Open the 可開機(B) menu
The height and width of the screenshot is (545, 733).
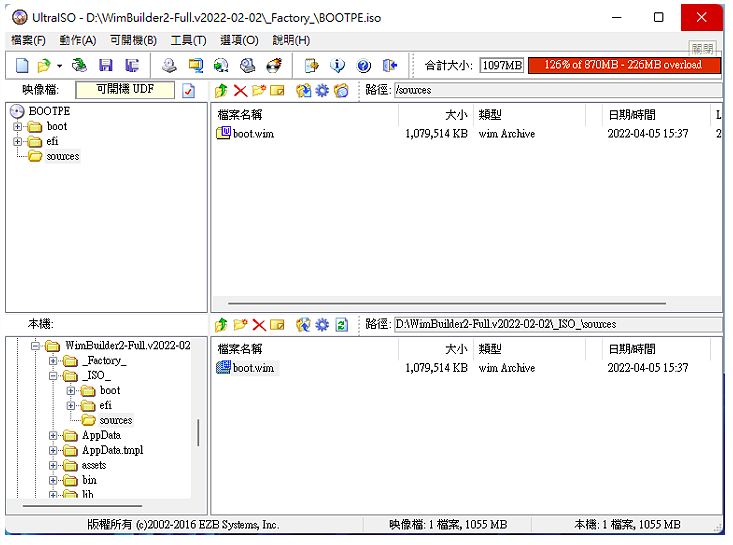(x=133, y=41)
